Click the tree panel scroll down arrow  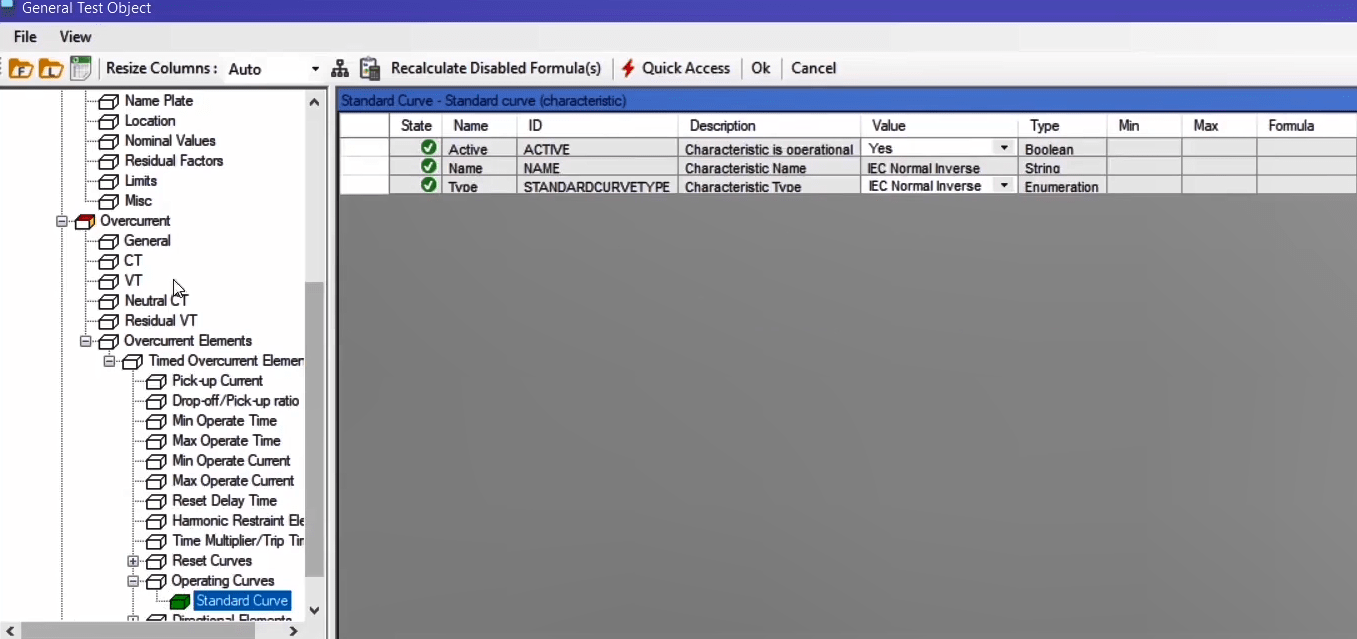[x=314, y=610]
